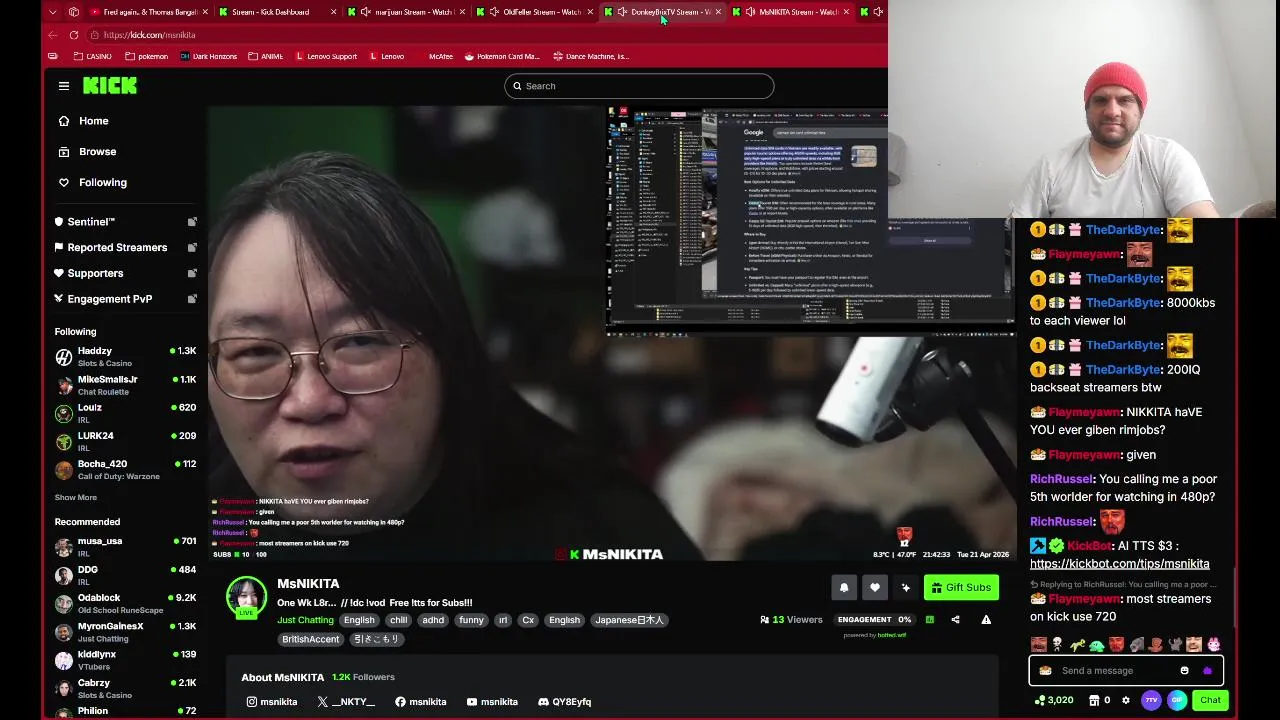
Task: Open LURK24's channel in Following
Action: coord(126,441)
